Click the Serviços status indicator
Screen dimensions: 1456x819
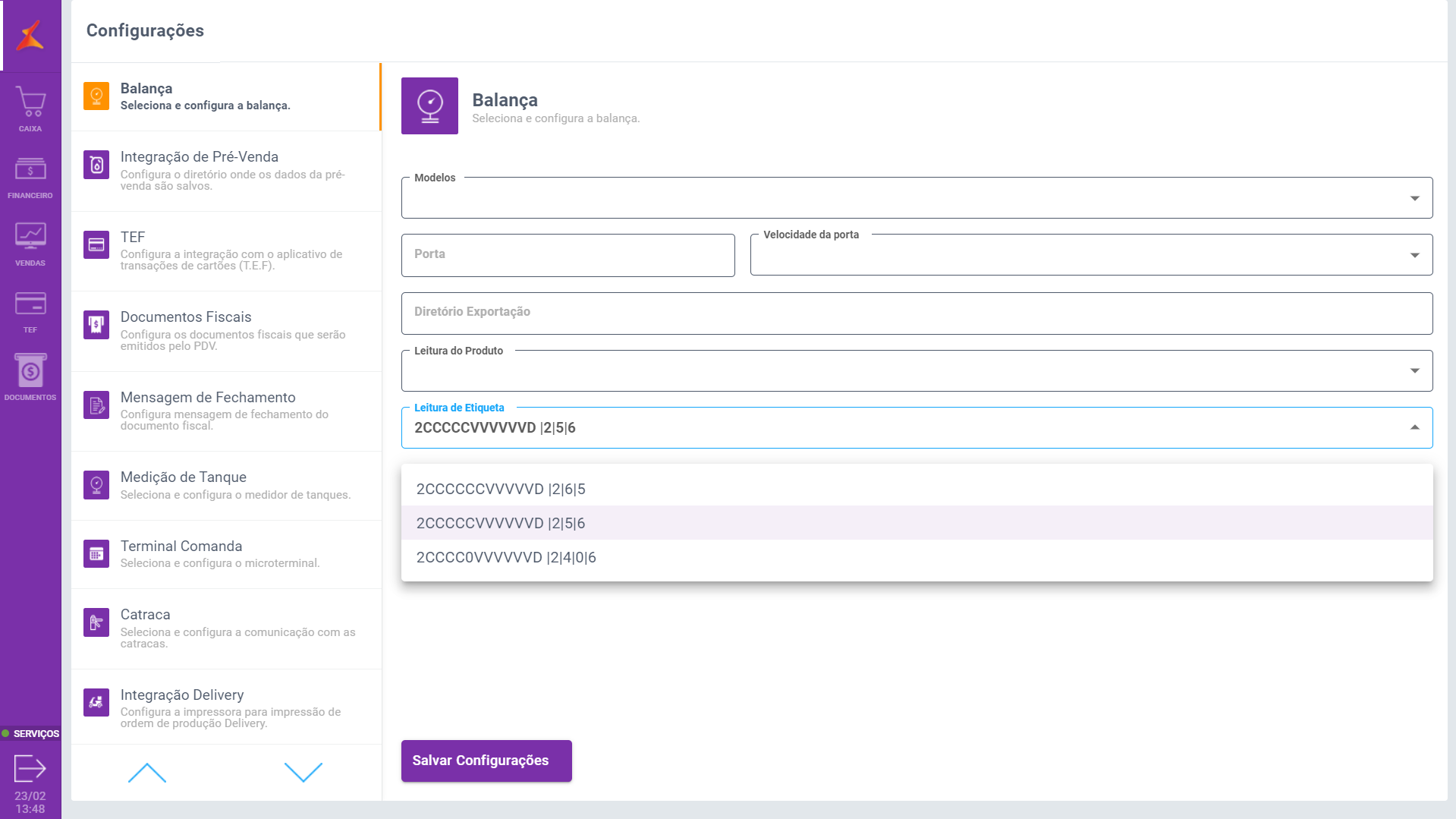[30, 733]
